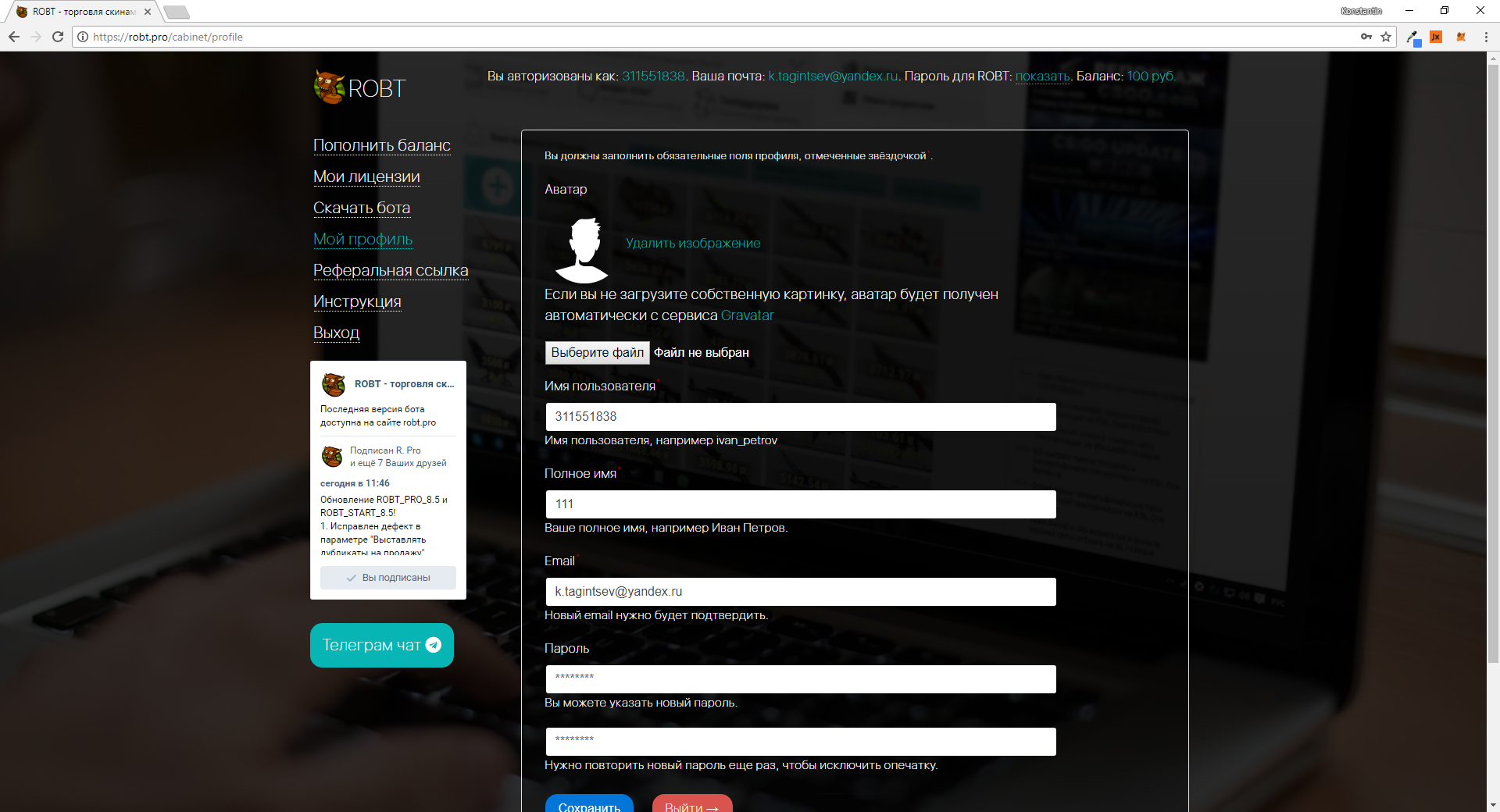1500x812 pixels.
Task: Open the 'Пополнить баланс' menu item
Action: click(x=381, y=145)
